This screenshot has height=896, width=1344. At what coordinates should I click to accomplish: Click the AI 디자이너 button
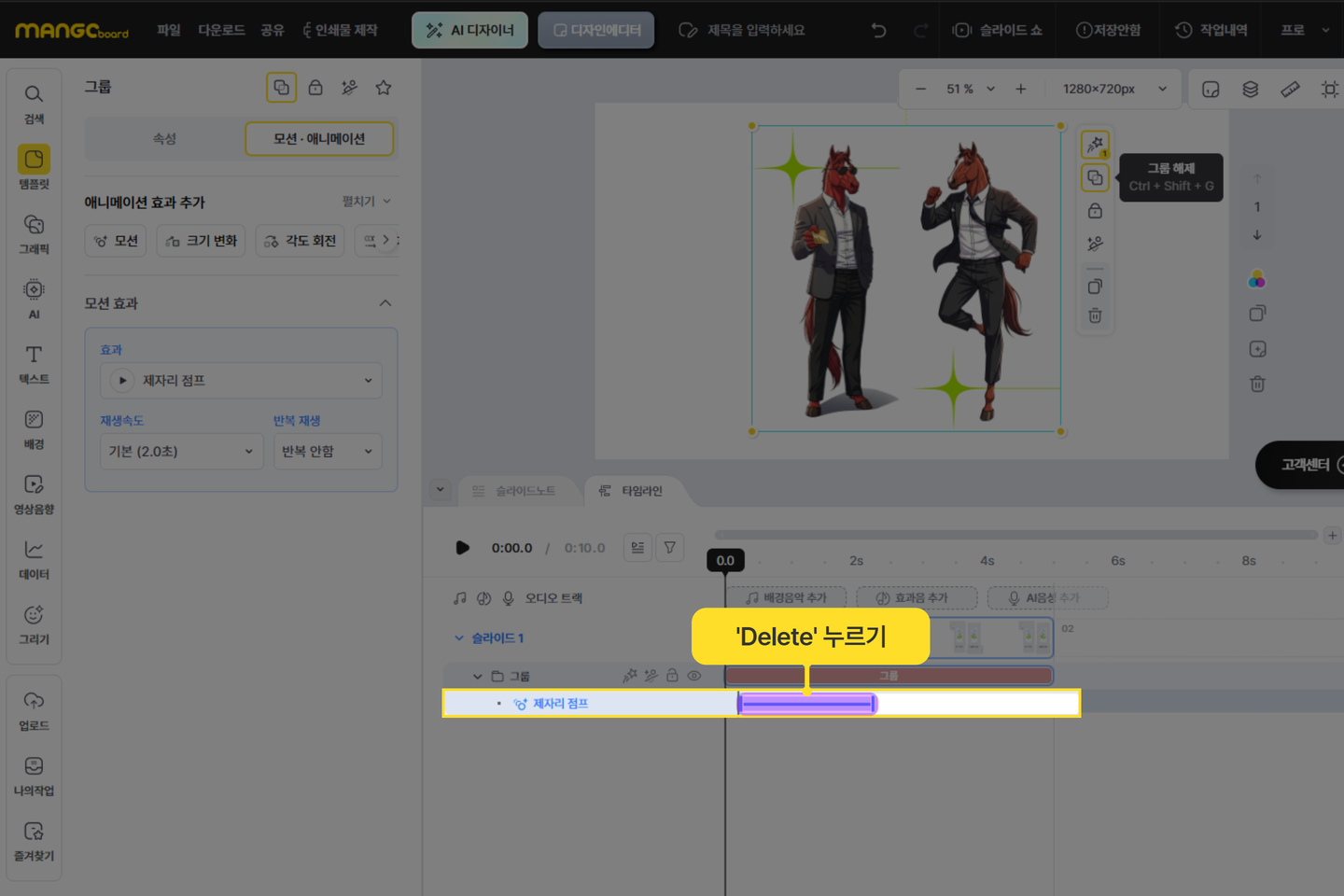(469, 30)
